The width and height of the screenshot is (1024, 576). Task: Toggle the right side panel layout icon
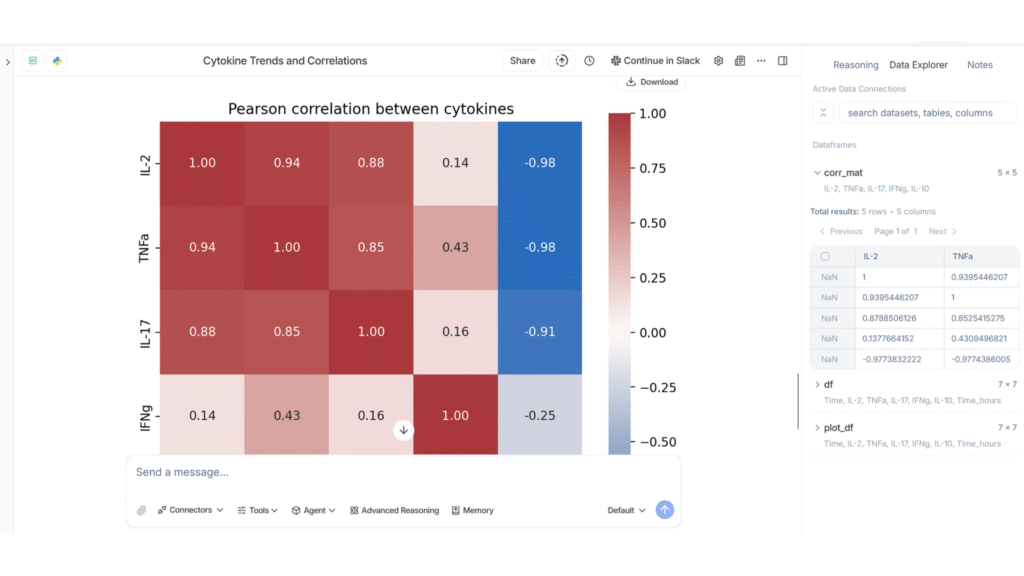[x=783, y=61]
